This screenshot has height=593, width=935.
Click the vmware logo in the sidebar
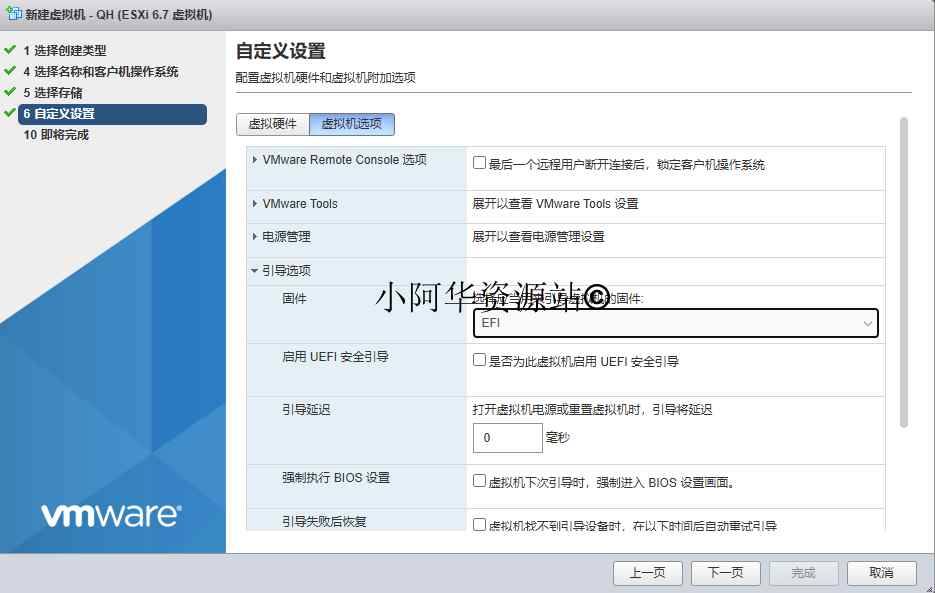110,514
